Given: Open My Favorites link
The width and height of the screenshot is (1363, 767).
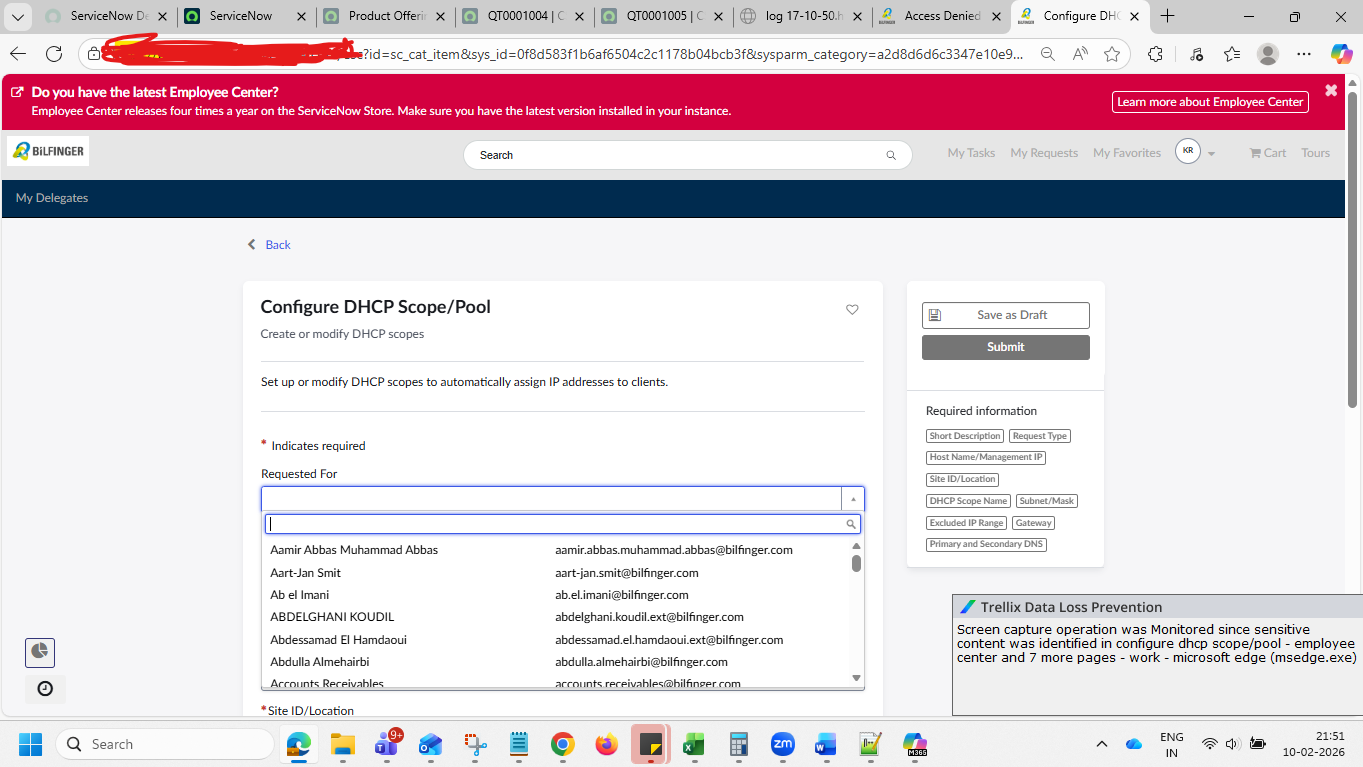Looking at the screenshot, I should click(1127, 153).
